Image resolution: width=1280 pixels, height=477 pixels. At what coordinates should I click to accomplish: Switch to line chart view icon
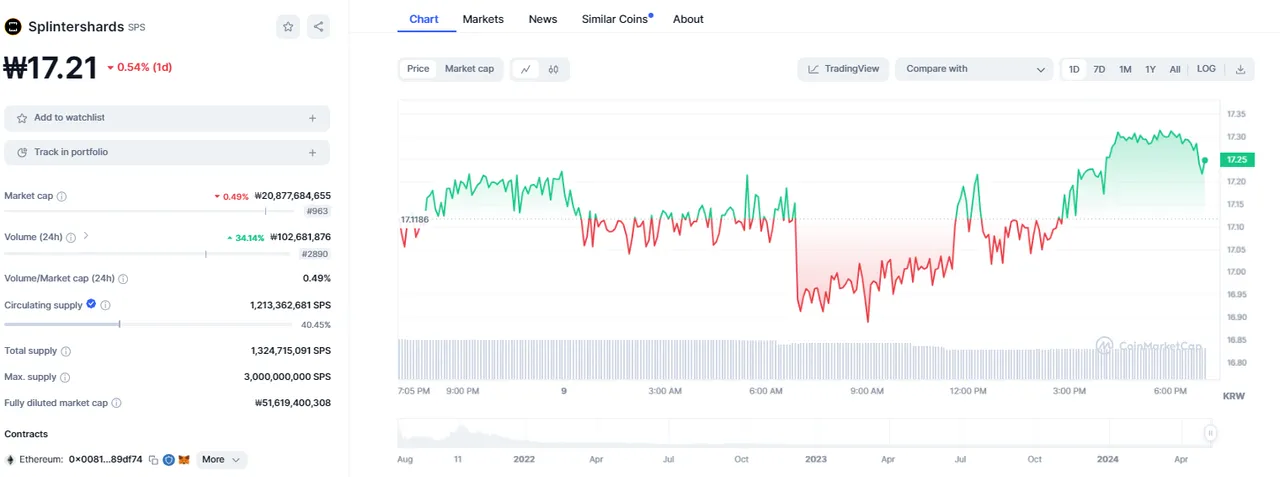click(526, 69)
